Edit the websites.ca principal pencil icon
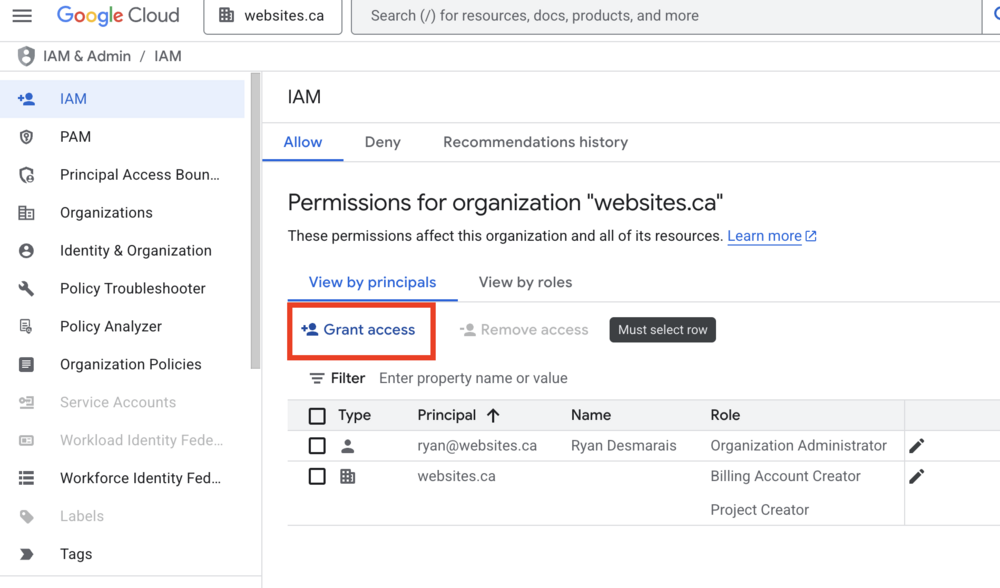The height and width of the screenshot is (588, 1000). click(x=916, y=477)
